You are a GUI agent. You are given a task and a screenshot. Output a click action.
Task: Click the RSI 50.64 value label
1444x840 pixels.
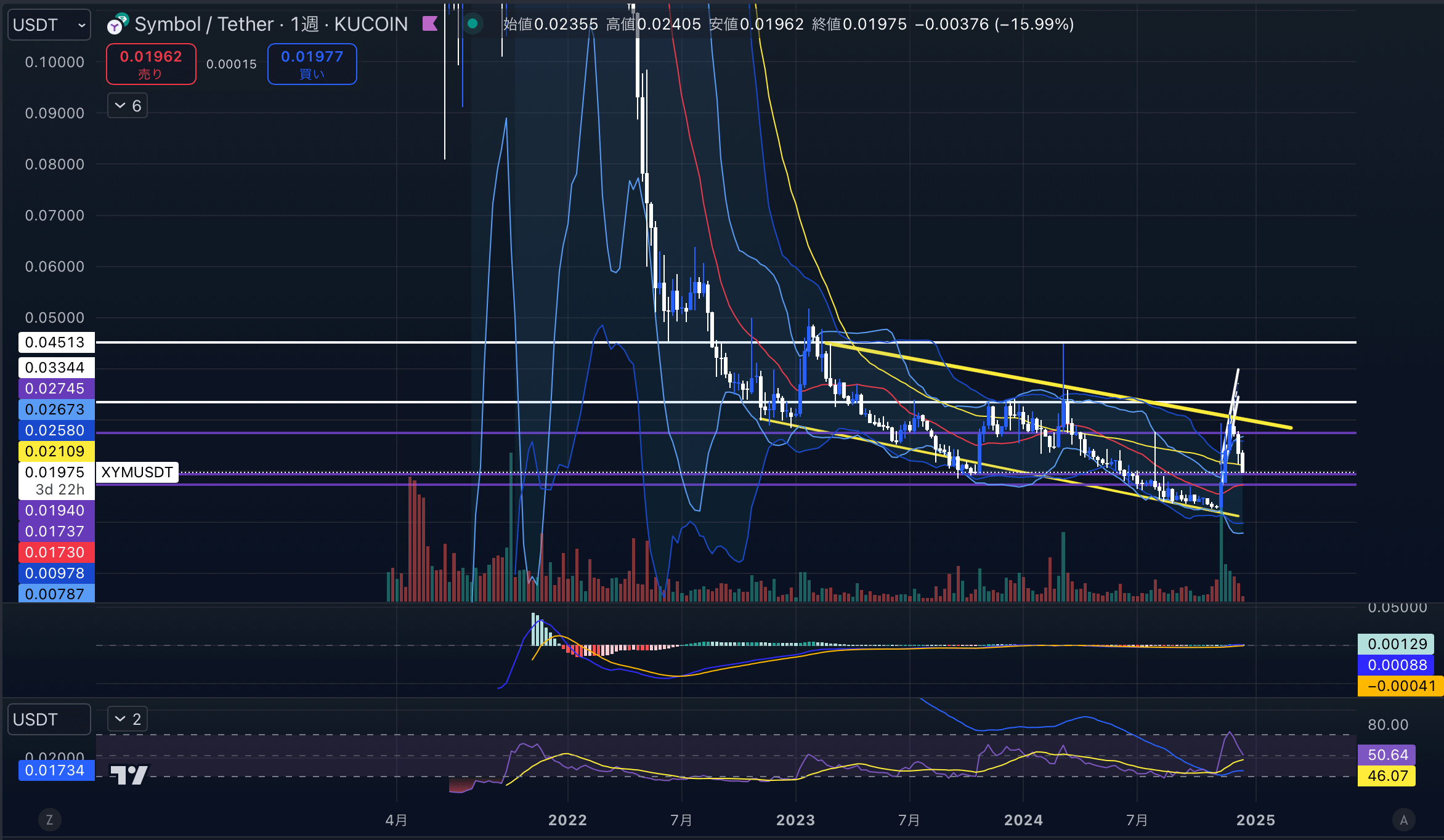tap(1387, 755)
